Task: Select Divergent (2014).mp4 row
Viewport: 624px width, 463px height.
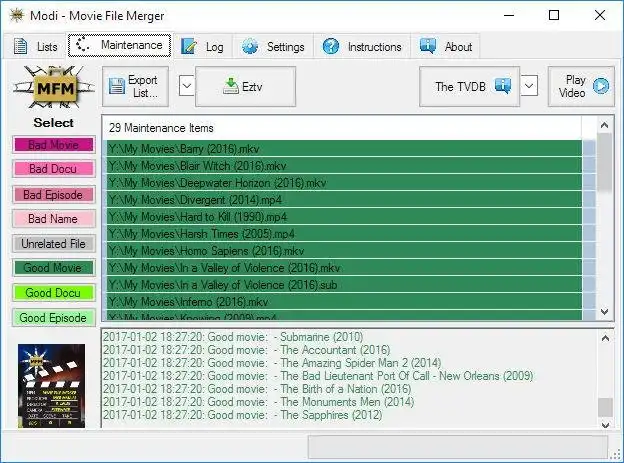Action: click(x=344, y=199)
